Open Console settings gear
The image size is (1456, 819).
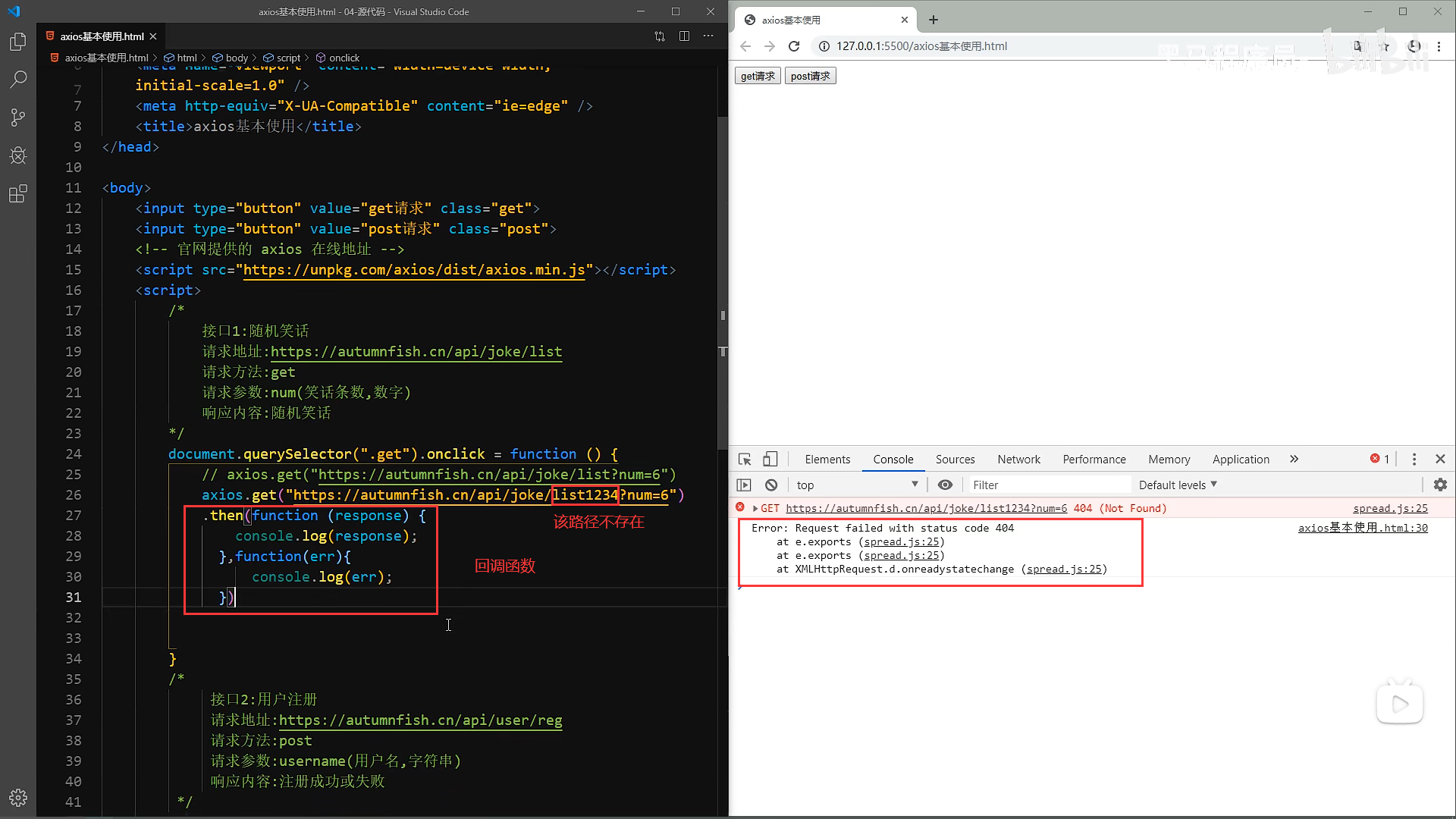pos(1440,485)
